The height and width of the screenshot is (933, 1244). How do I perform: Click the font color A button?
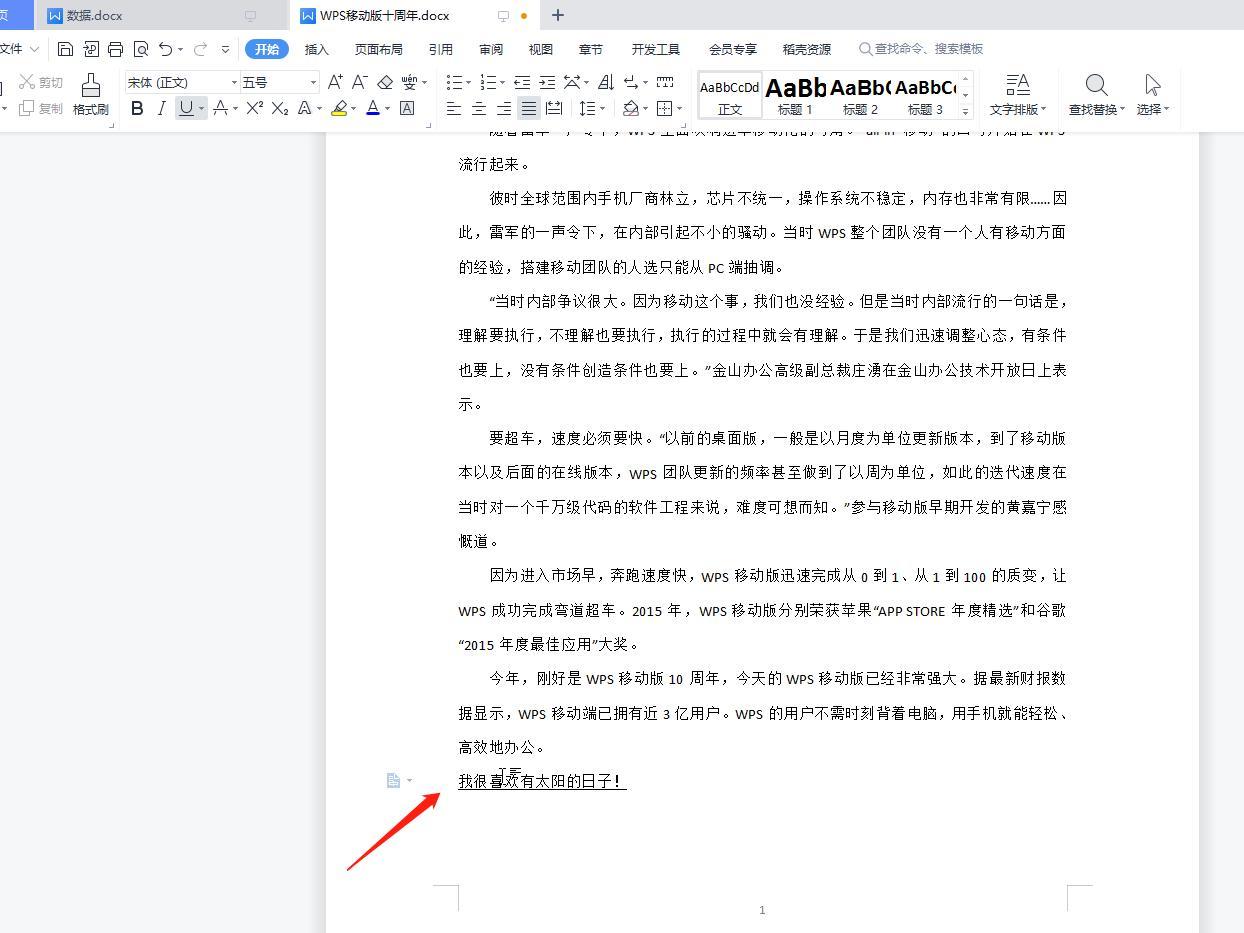pos(373,108)
